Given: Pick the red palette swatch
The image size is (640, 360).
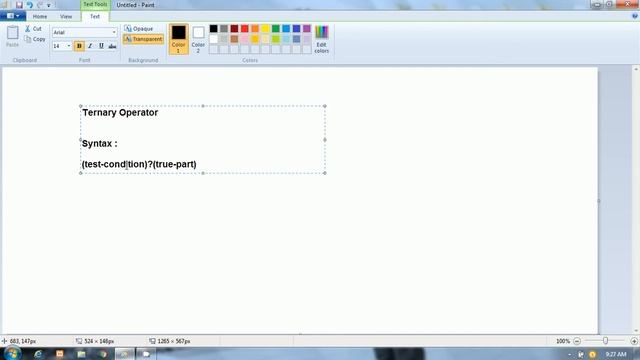Looking at the screenshot, I should [244, 29].
